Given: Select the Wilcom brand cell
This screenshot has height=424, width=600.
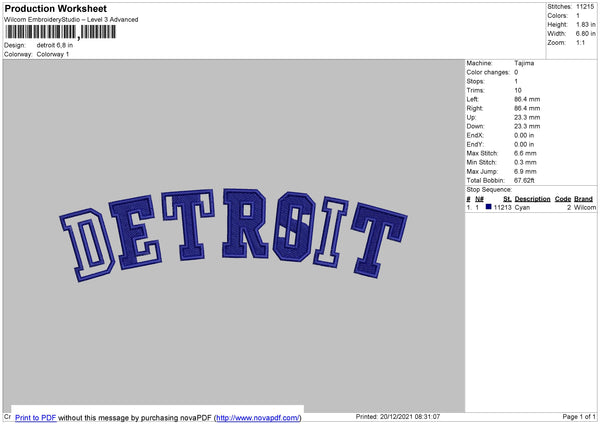Looking at the screenshot, I should tap(585, 207).
